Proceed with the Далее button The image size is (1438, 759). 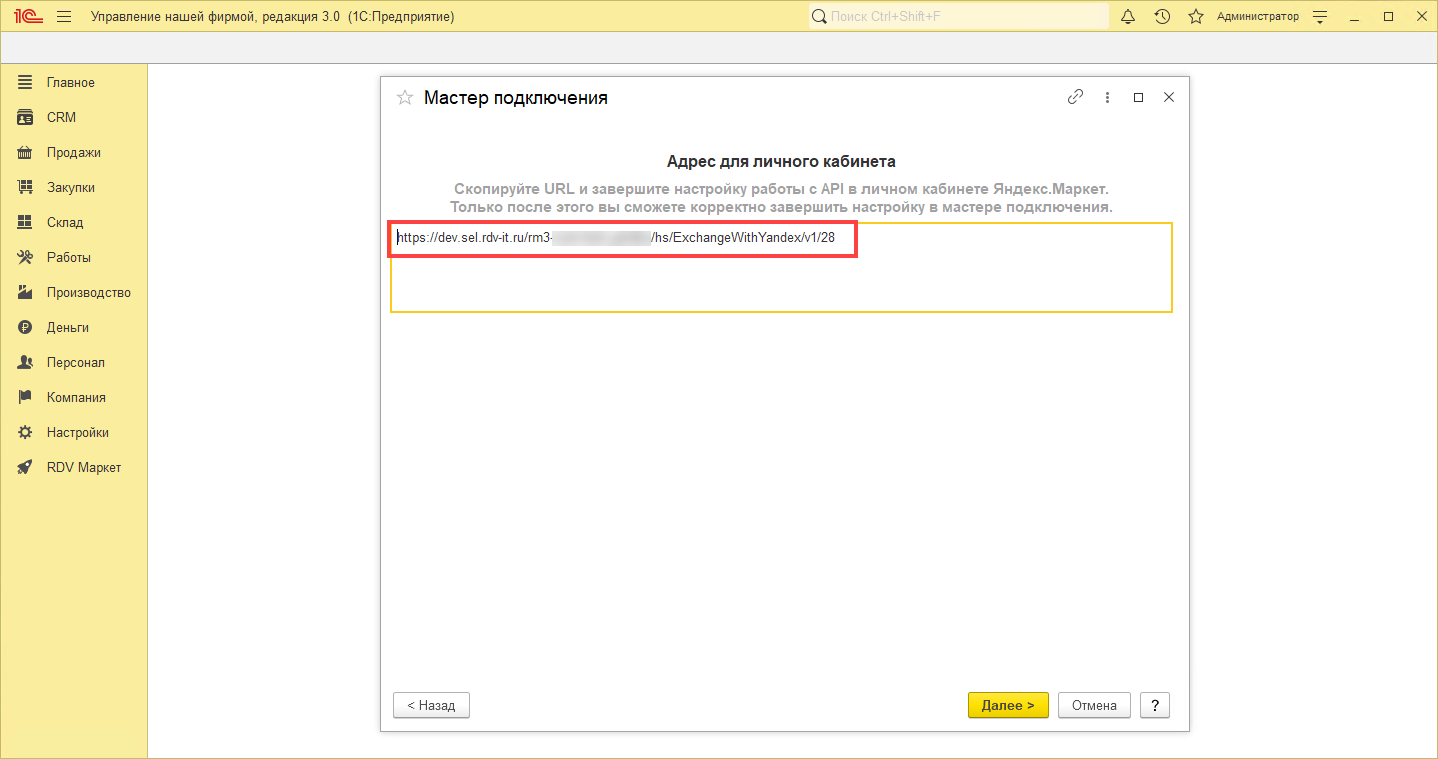[x=1008, y=705]
